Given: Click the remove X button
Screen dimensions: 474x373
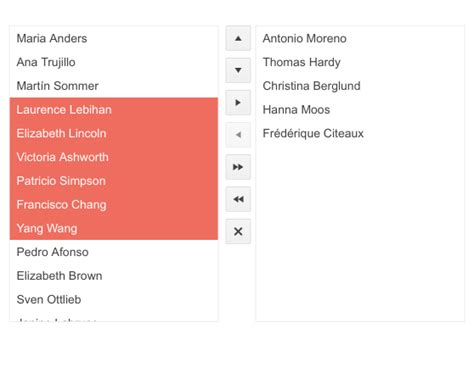Looking at the screenshot, I should (x=238, y=231).
